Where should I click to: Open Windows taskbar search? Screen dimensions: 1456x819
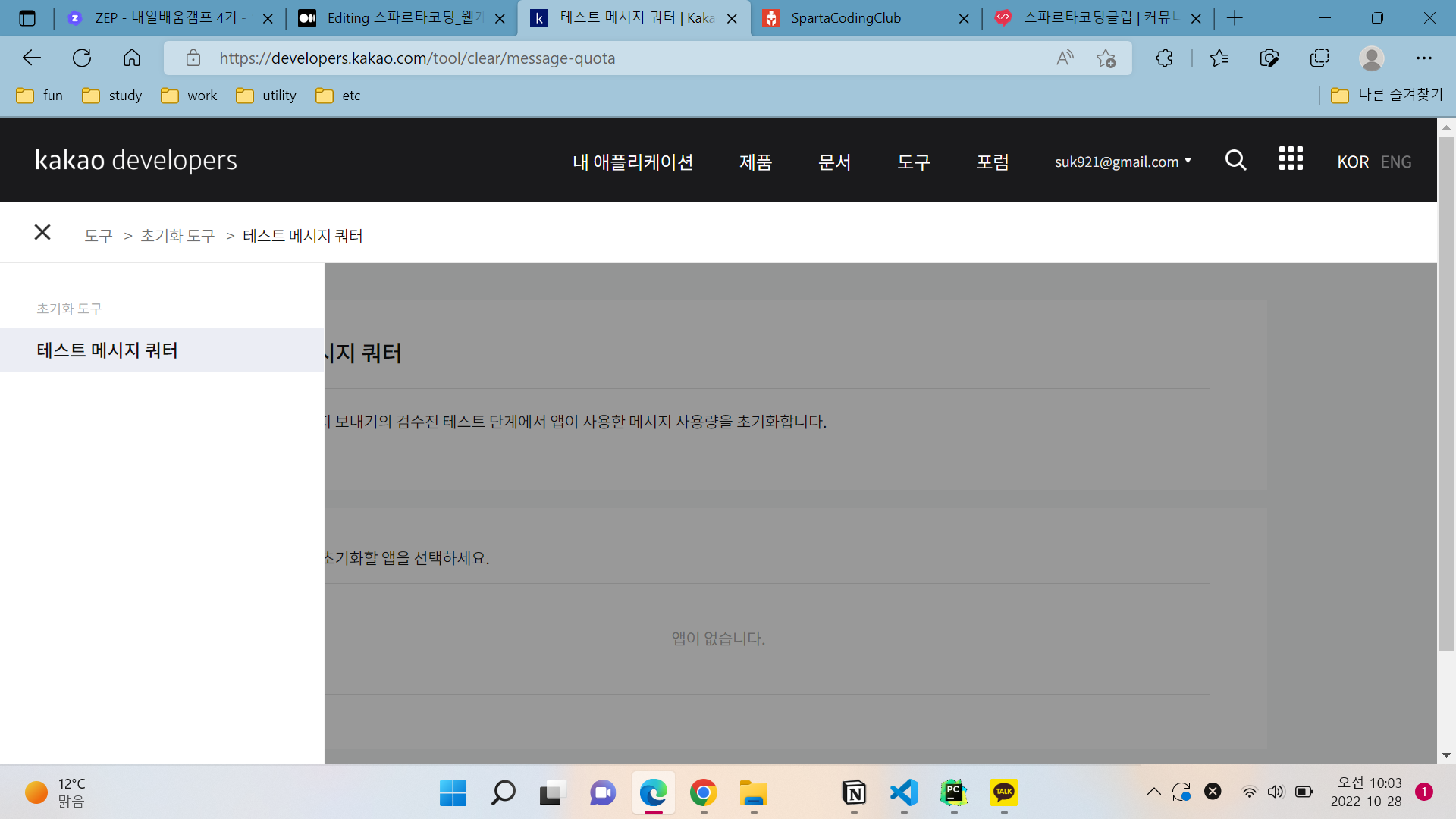tap(503, 793)
